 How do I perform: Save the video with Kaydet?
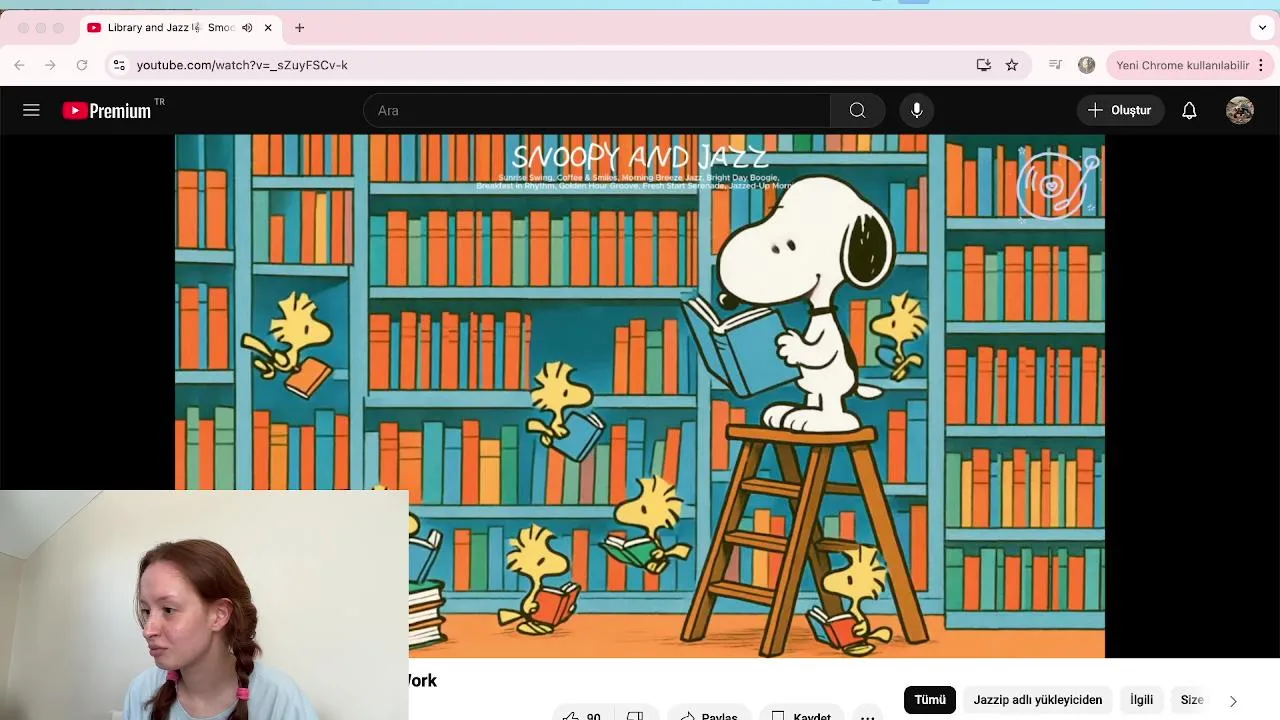pyautogui.click(x=801, y=716)
